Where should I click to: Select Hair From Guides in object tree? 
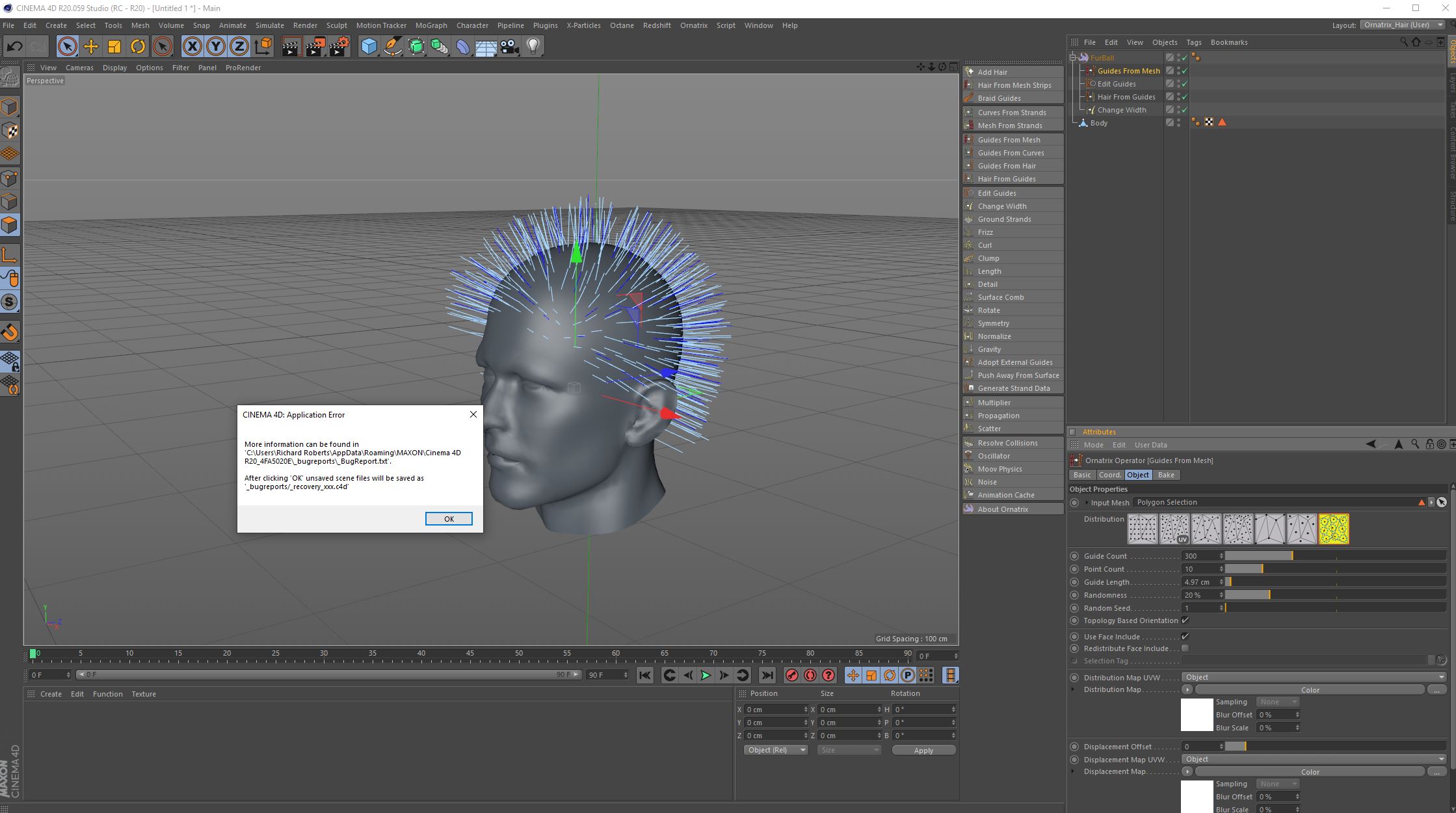(x=1126, y=97)
